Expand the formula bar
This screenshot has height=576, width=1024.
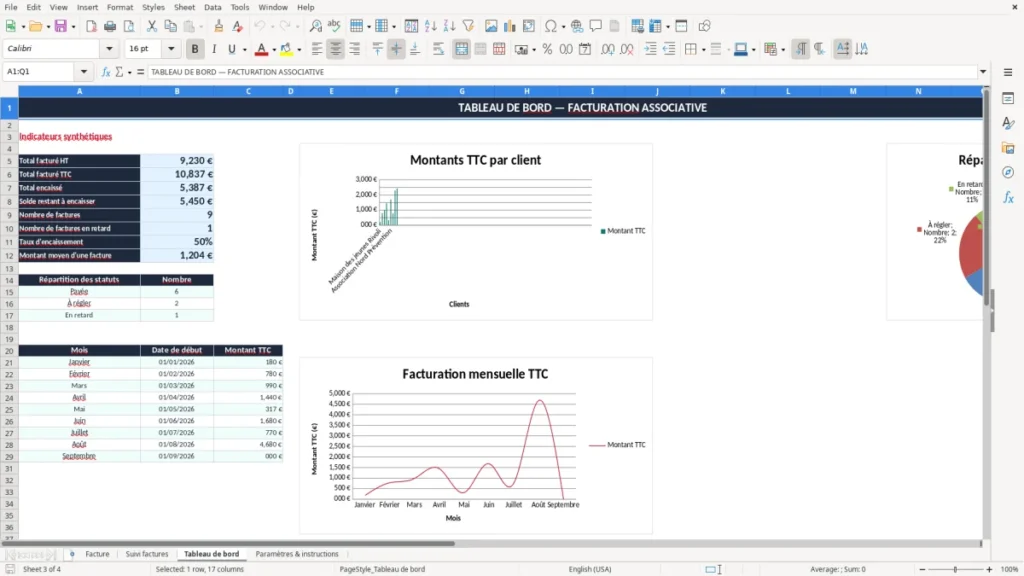[983, 72]
